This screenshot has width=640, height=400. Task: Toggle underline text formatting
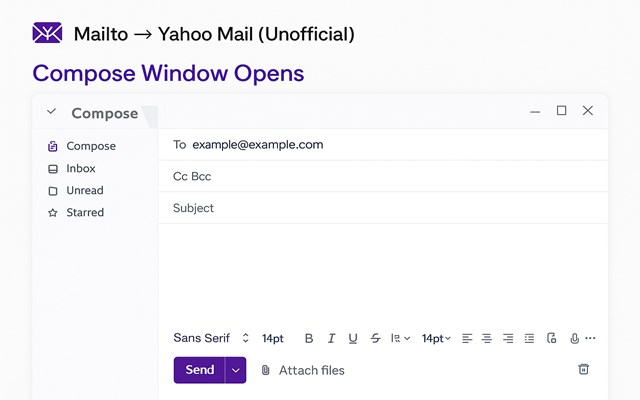click(353, 339)
